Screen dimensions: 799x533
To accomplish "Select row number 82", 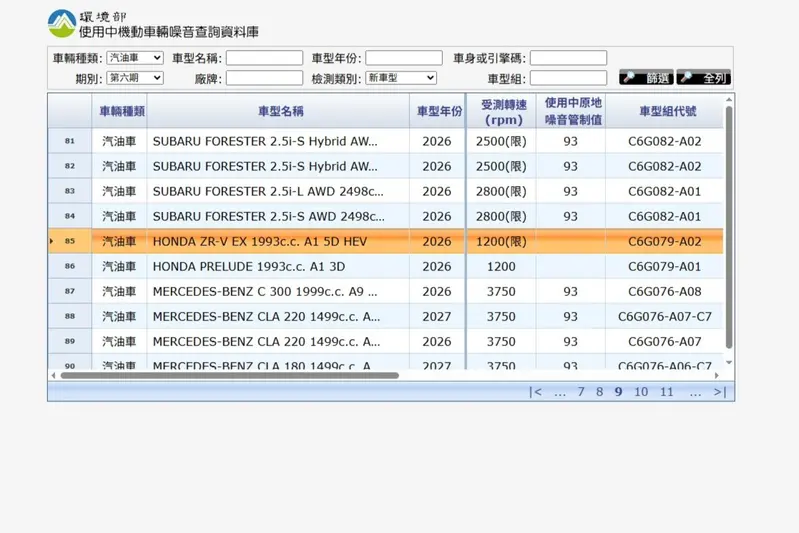I will click(70, 166).
